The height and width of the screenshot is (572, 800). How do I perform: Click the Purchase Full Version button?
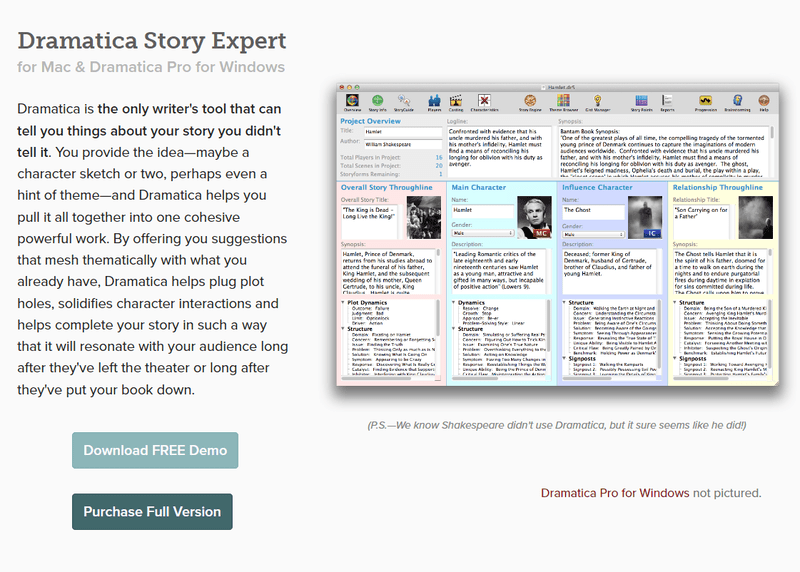coord(152,512)
